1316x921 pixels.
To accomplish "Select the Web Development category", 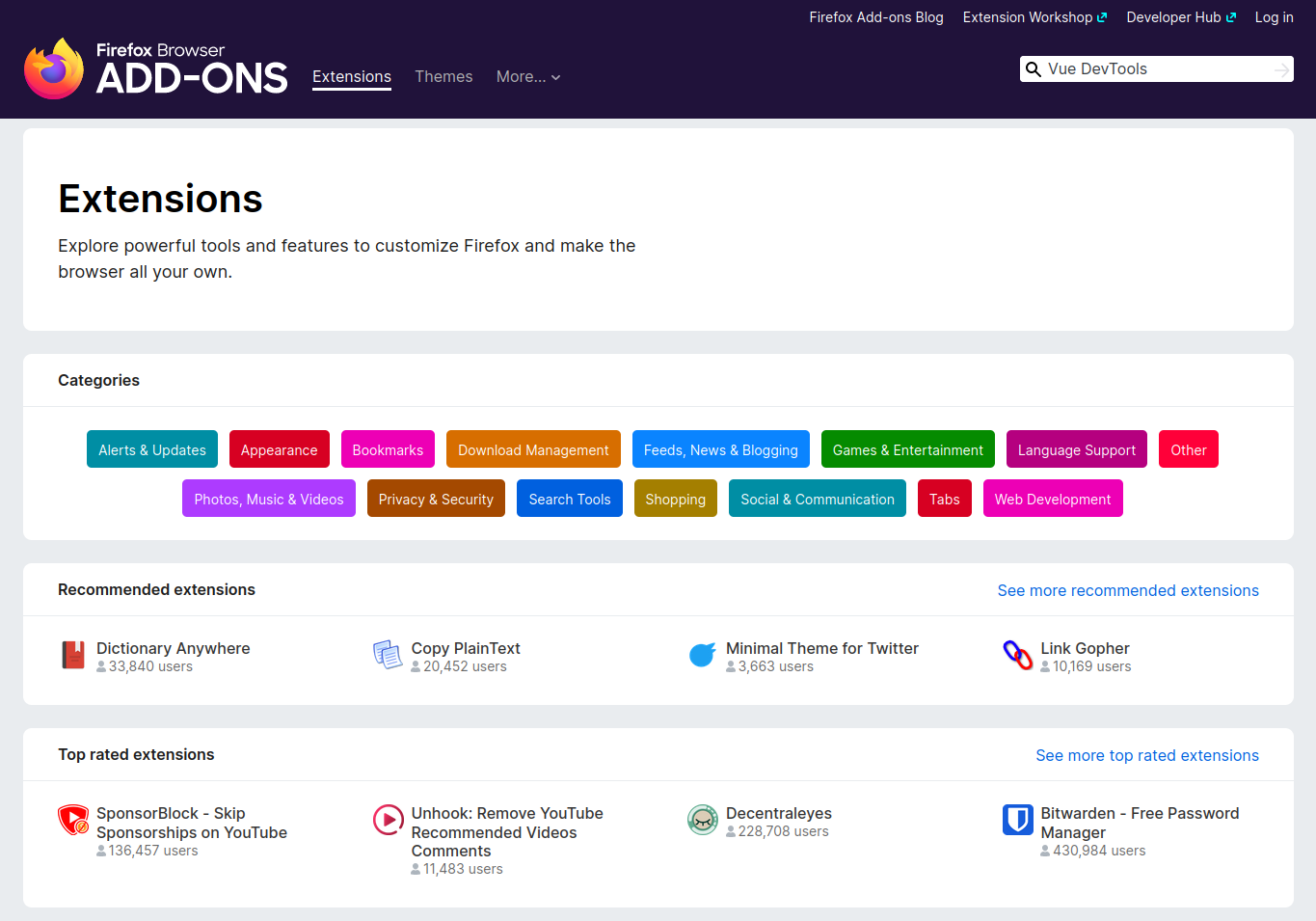I will [1053, 499].
